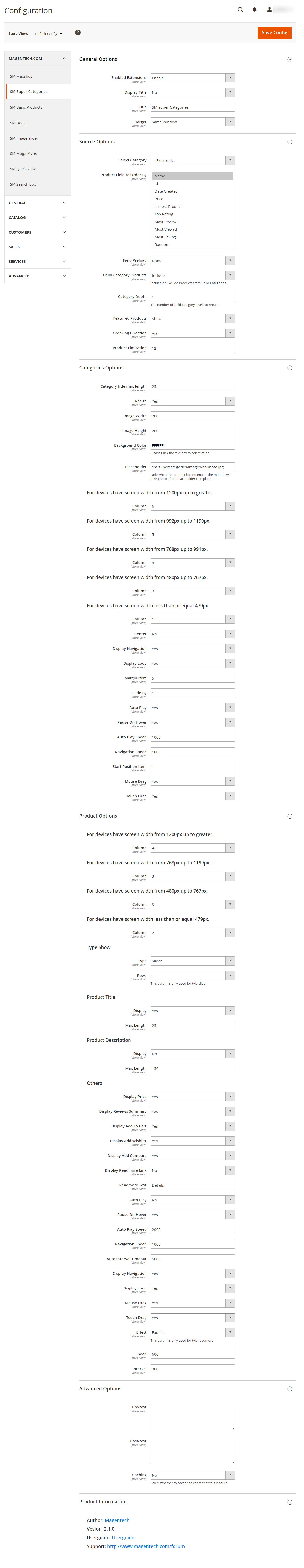Screen dimensions: 304x1568
Task: Click the Background Color FFFFFF field
Action: coord(192,446)
